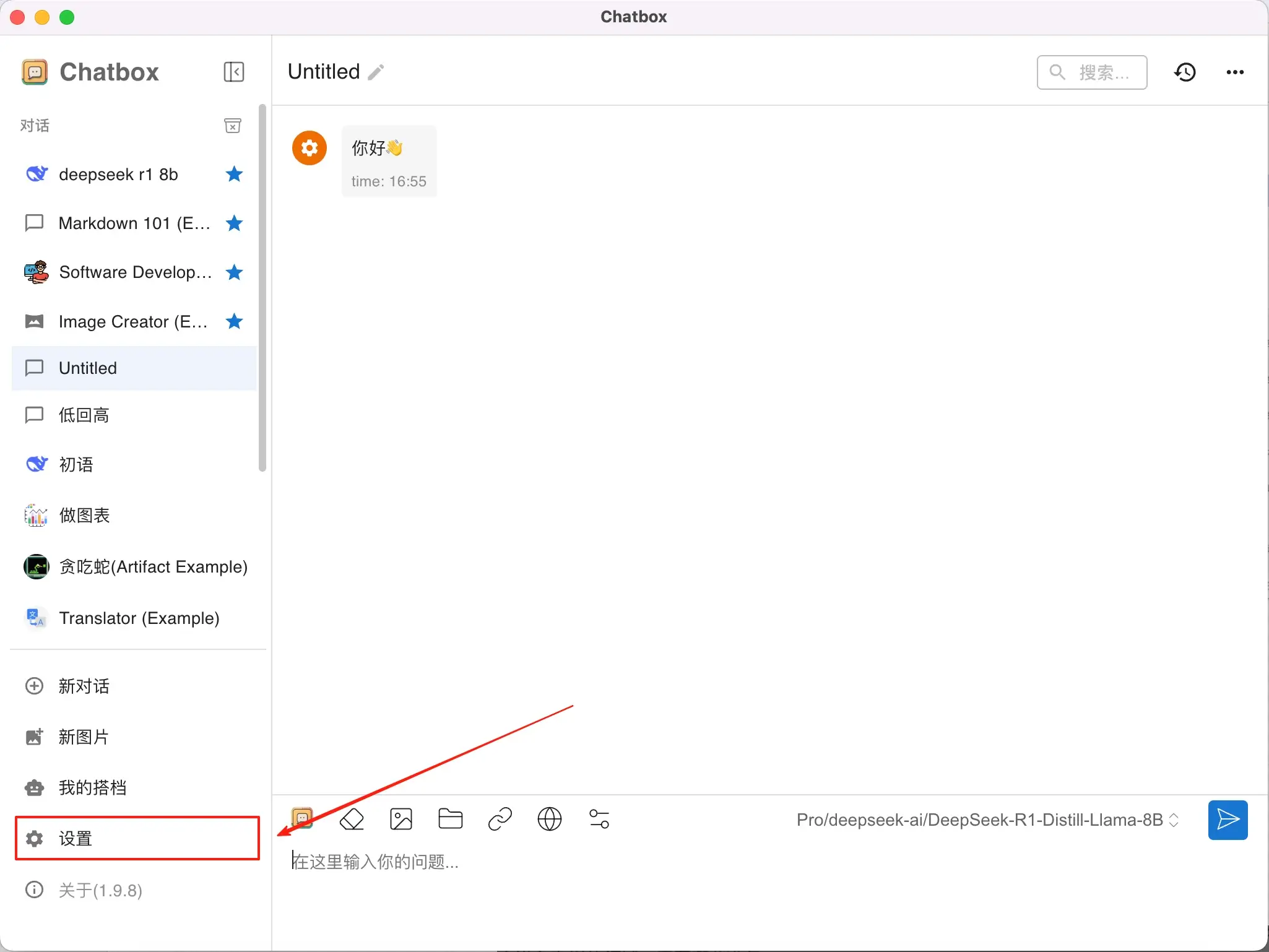Open the 初语 conversation
1269x952 pixels.
[134, 464]
